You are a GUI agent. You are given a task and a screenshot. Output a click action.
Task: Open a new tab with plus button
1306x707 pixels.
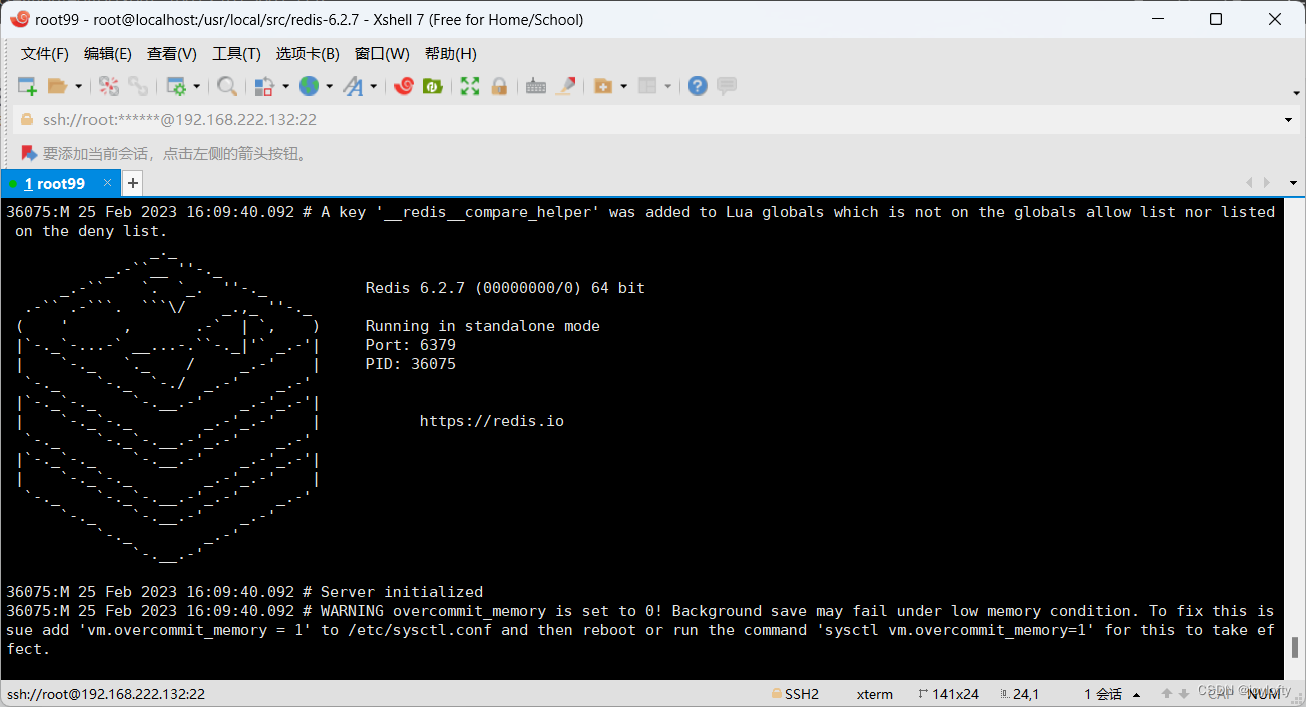click(x=132, y=183)
